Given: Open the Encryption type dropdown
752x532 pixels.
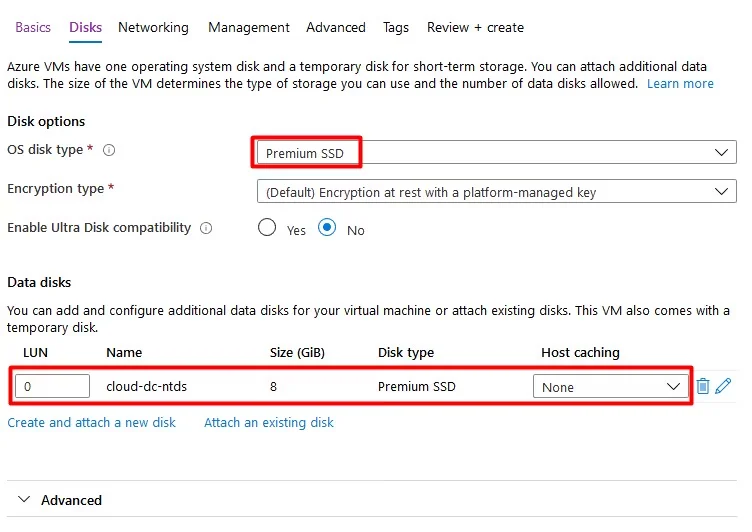Looking at the screenshot, I should pyautogui.click(x=496, y=192).
